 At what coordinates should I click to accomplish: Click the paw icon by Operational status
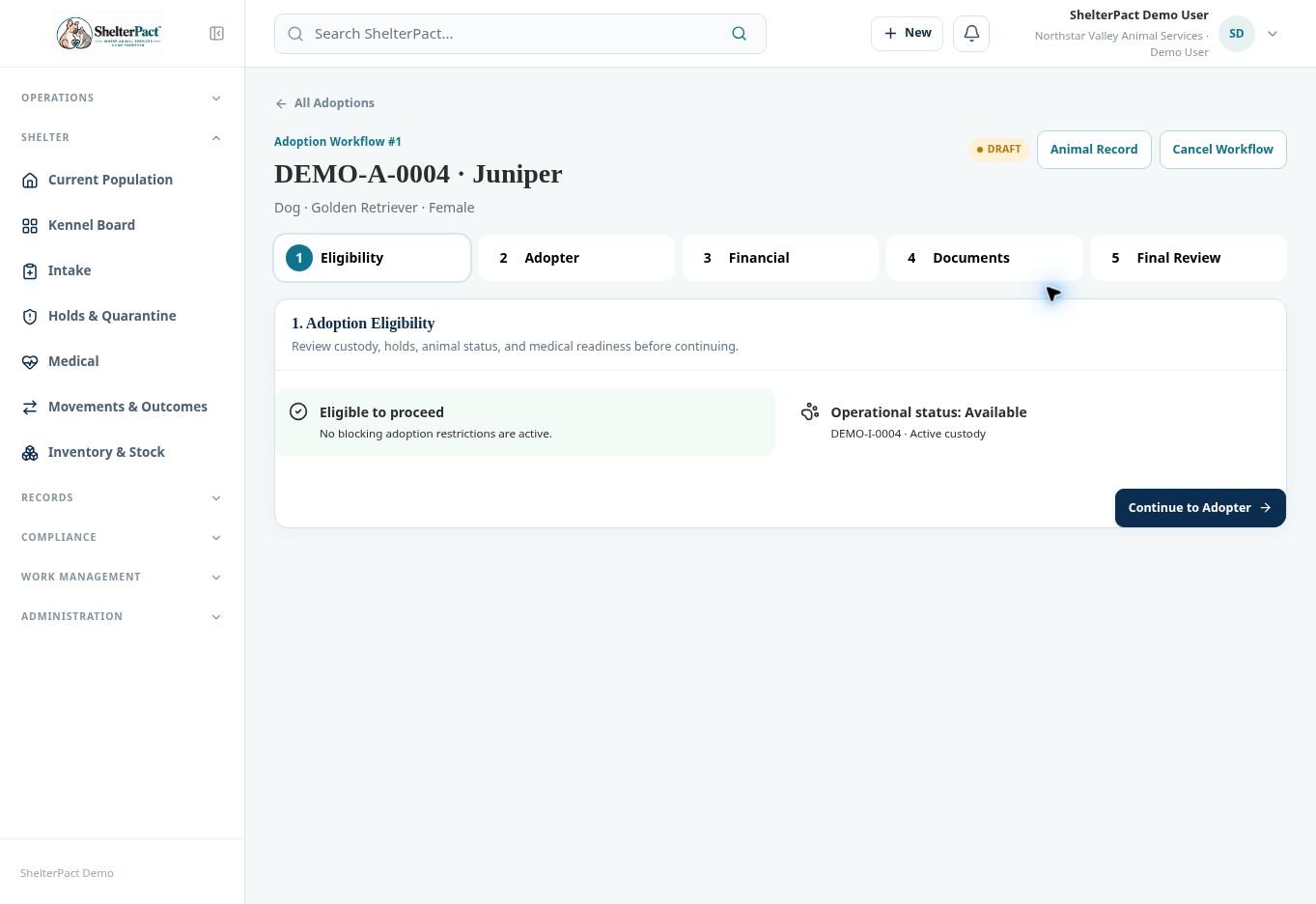click(810, 411)
